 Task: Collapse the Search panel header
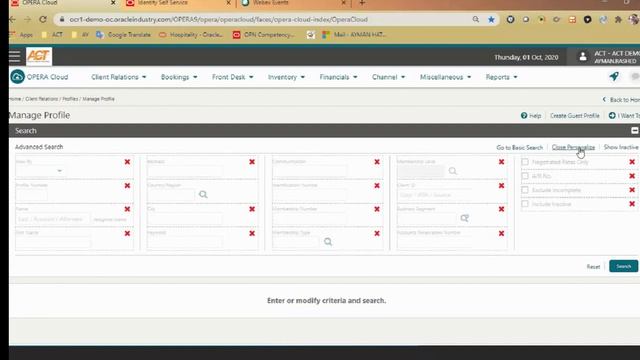[634, 131]
